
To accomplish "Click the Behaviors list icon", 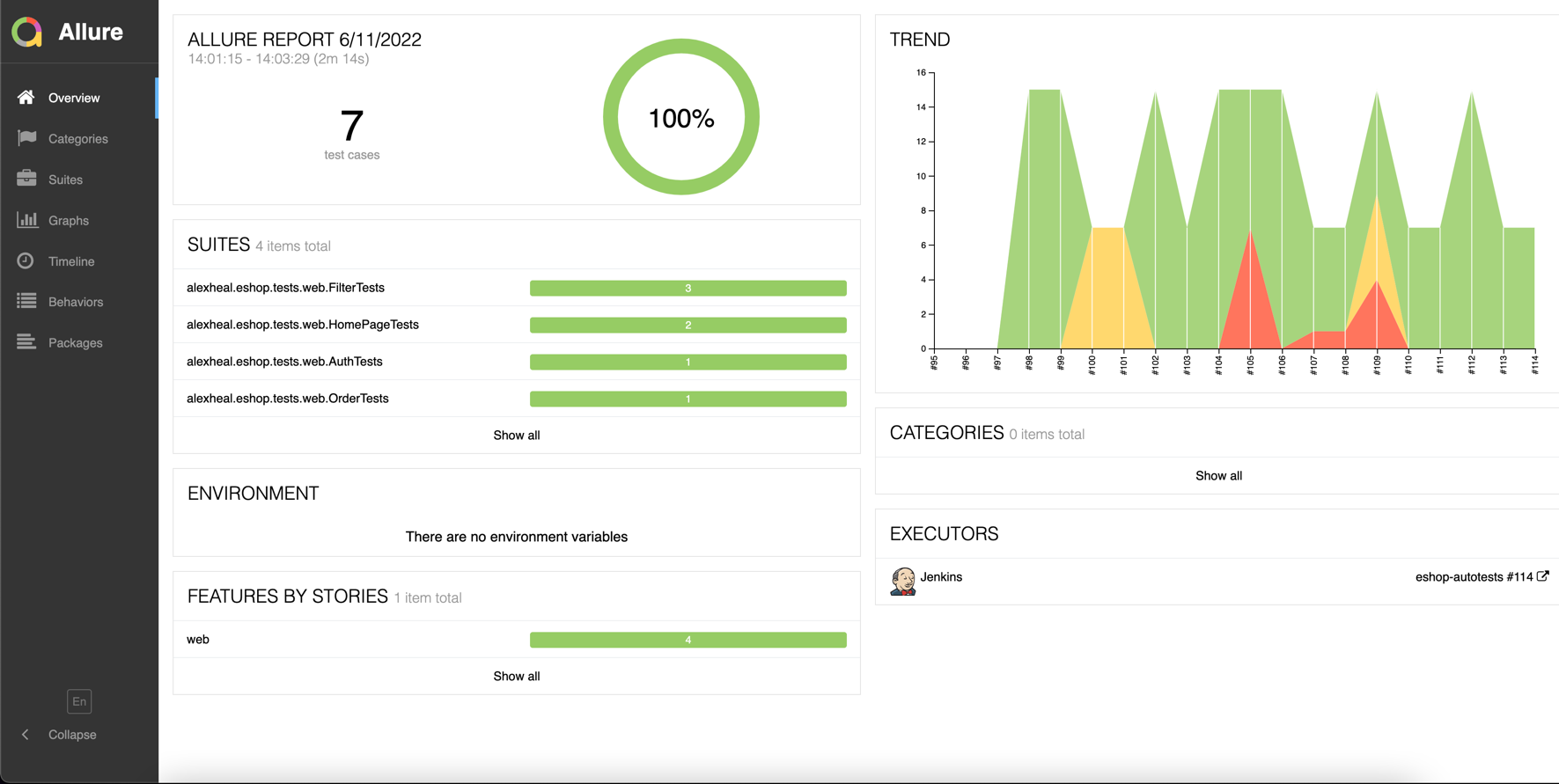I will point(27,301).
